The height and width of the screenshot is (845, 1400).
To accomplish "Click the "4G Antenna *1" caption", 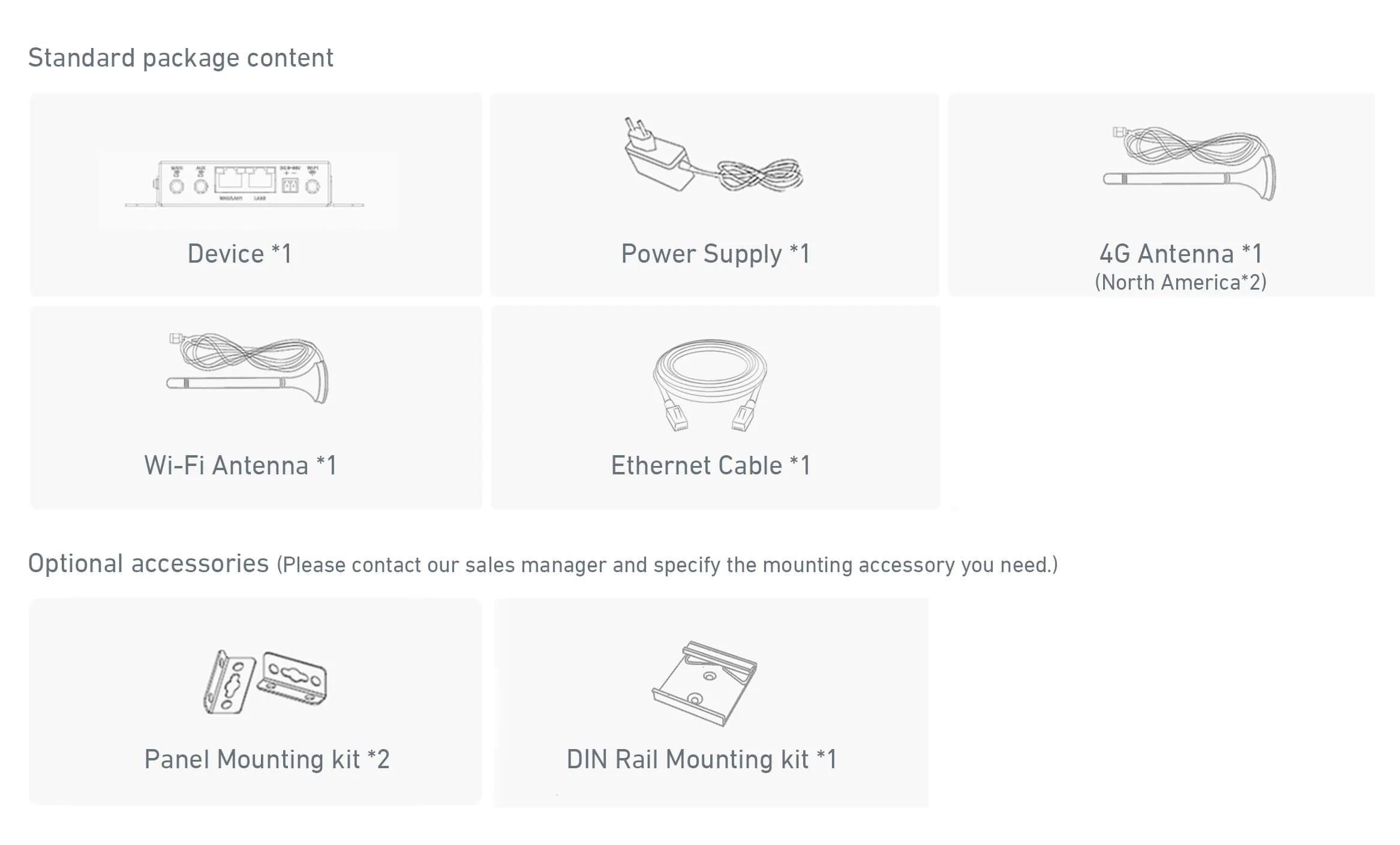I will (x=1181, y=254).
